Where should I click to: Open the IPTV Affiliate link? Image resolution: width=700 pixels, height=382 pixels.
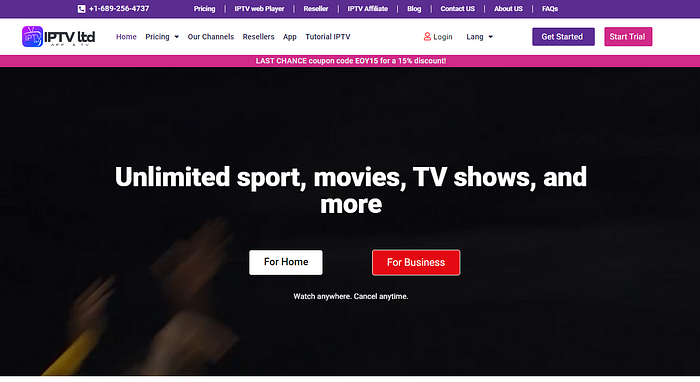(368, 9)
